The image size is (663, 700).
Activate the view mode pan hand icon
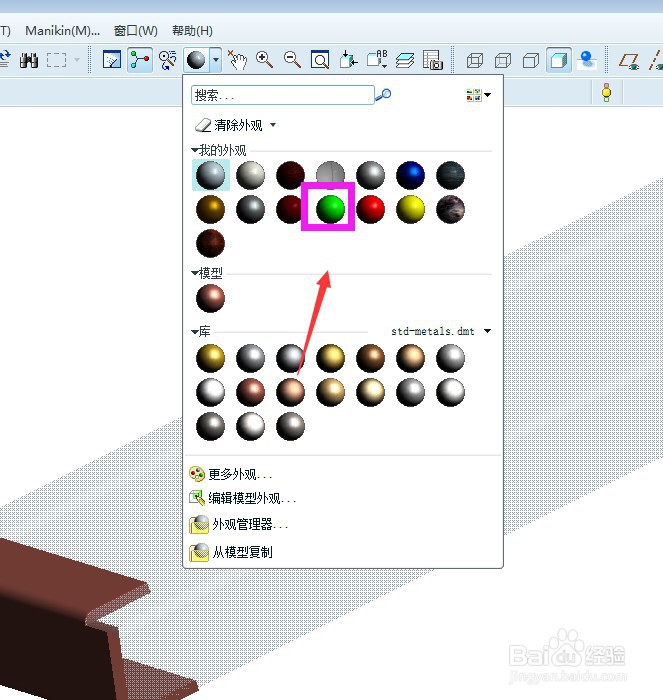[238, 60]
